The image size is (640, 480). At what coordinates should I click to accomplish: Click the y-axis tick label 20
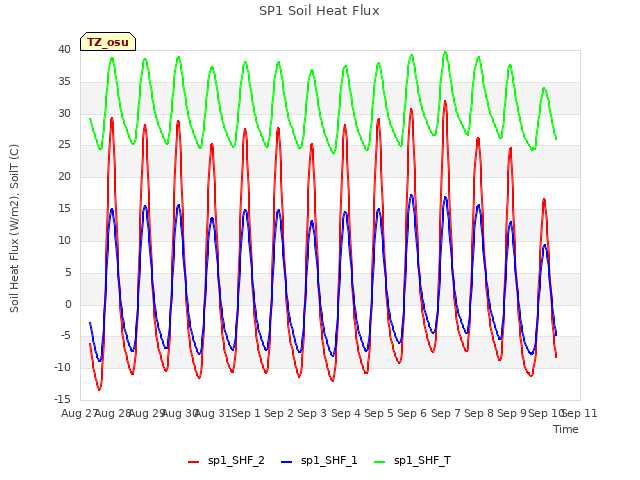pos(64,177)
